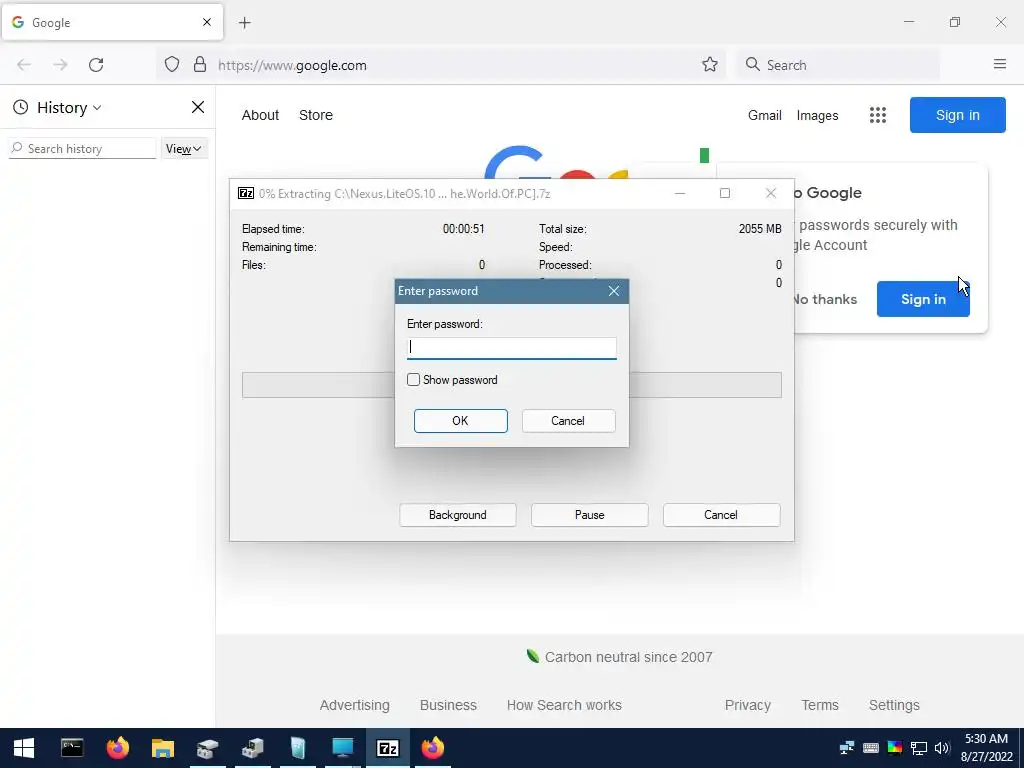Open the Settings footer link
This screenshot has width=1024, height=768.
point(894,705)
